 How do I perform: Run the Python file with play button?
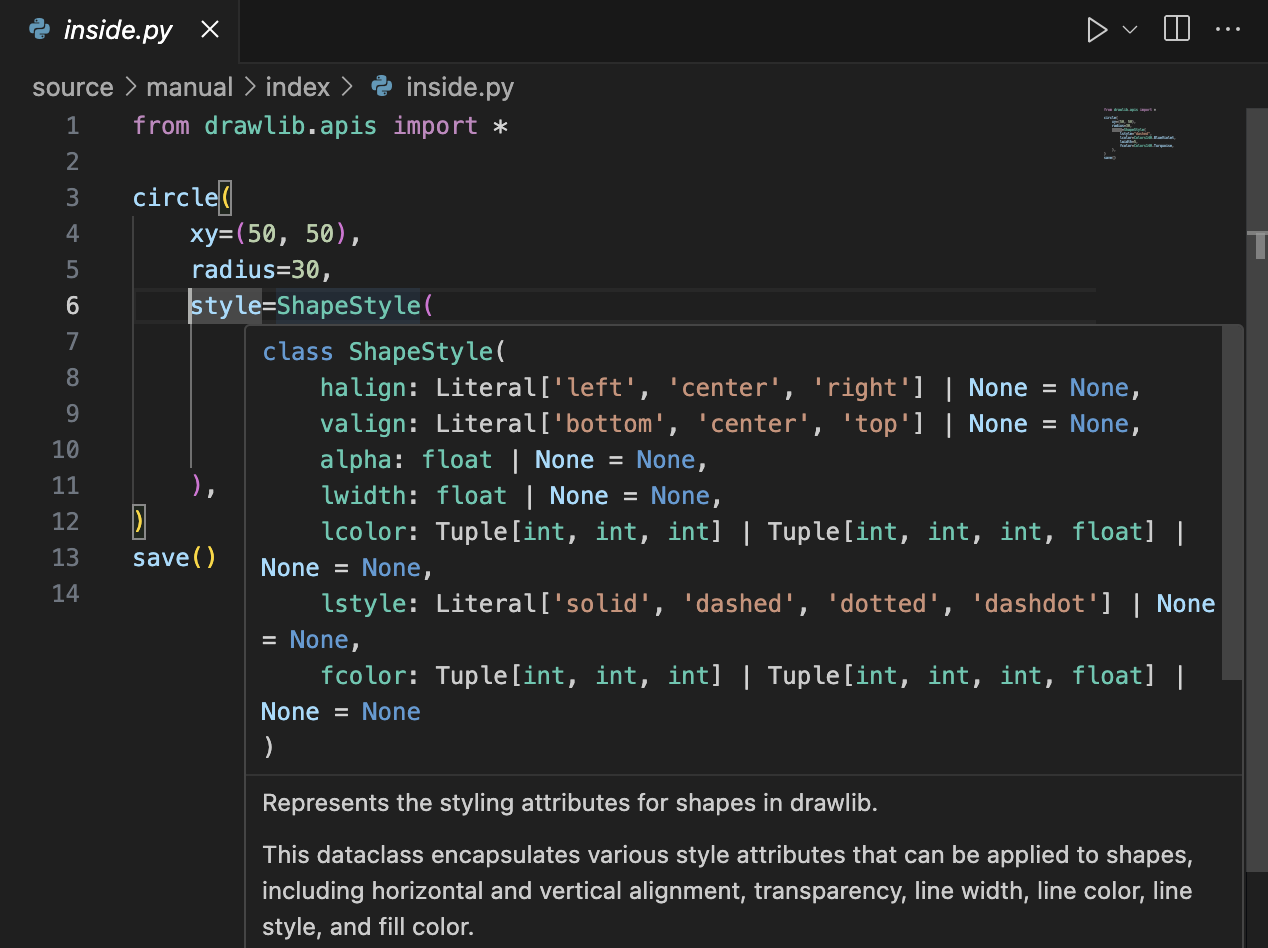tap(1097, 30)
